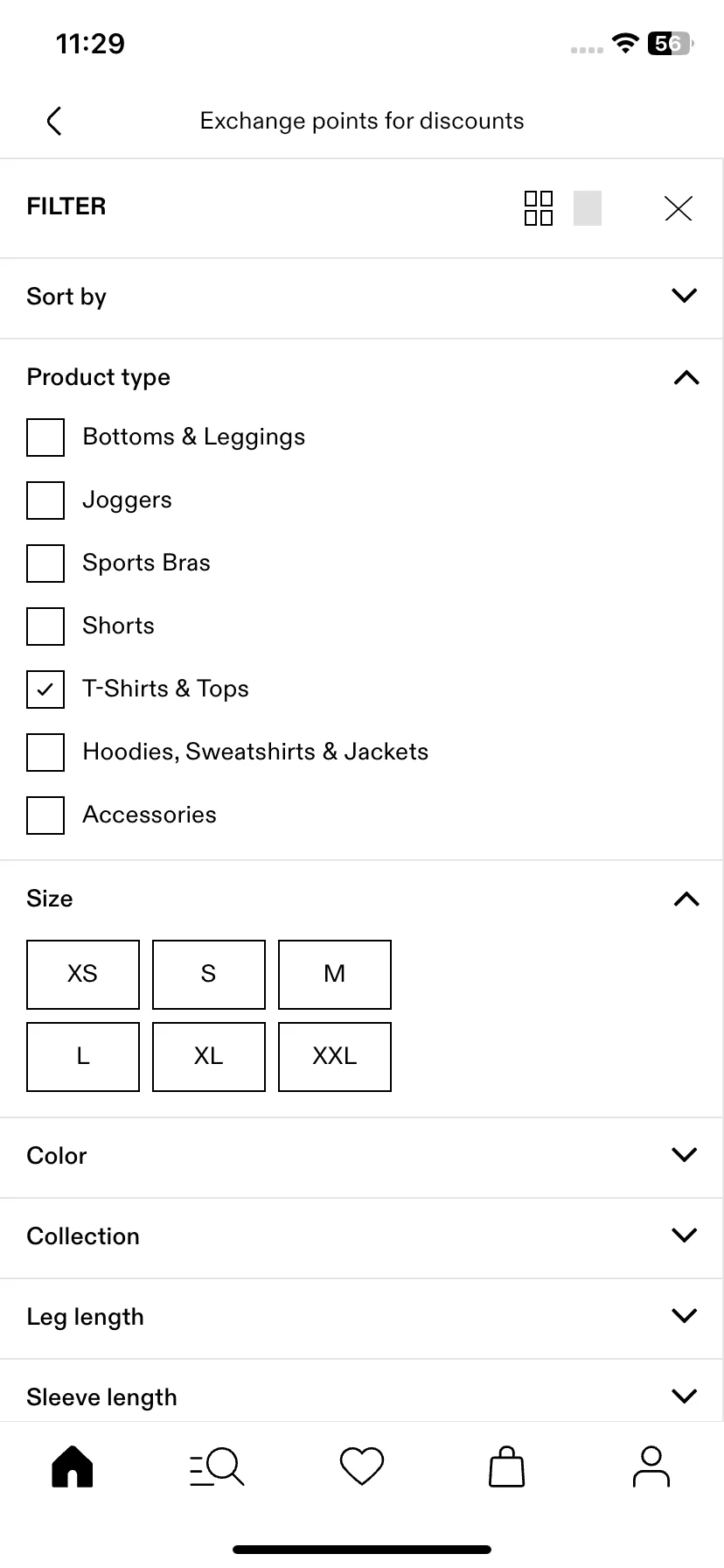Close the filter panel with X
The image size is (724, 1568).
(x=679, y=208)
